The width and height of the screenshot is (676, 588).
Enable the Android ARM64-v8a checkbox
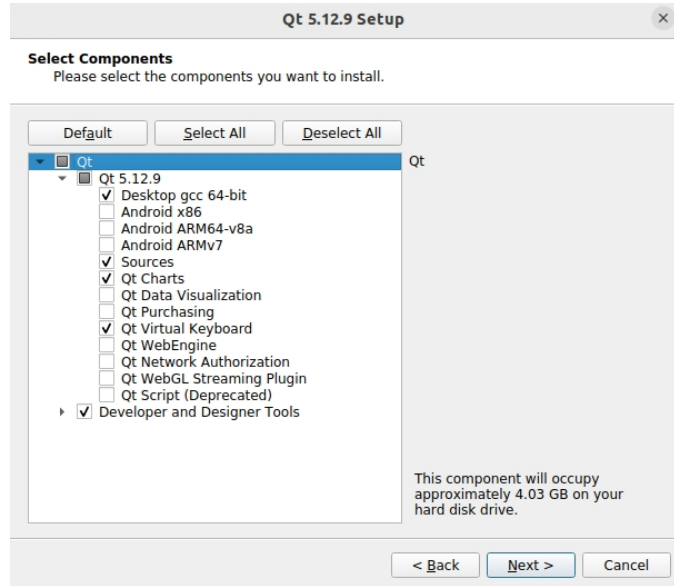tap(106, 228)
